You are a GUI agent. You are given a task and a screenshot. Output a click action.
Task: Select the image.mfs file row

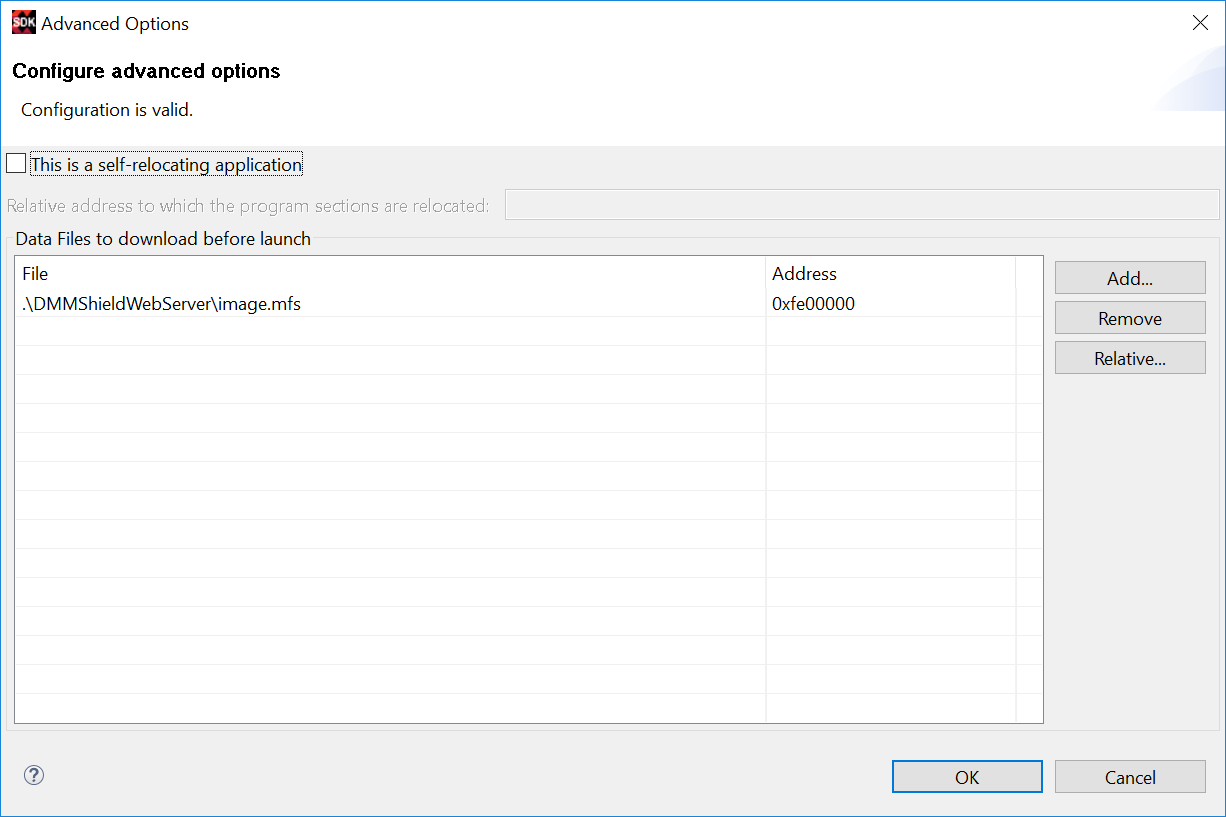pos(528,304)
